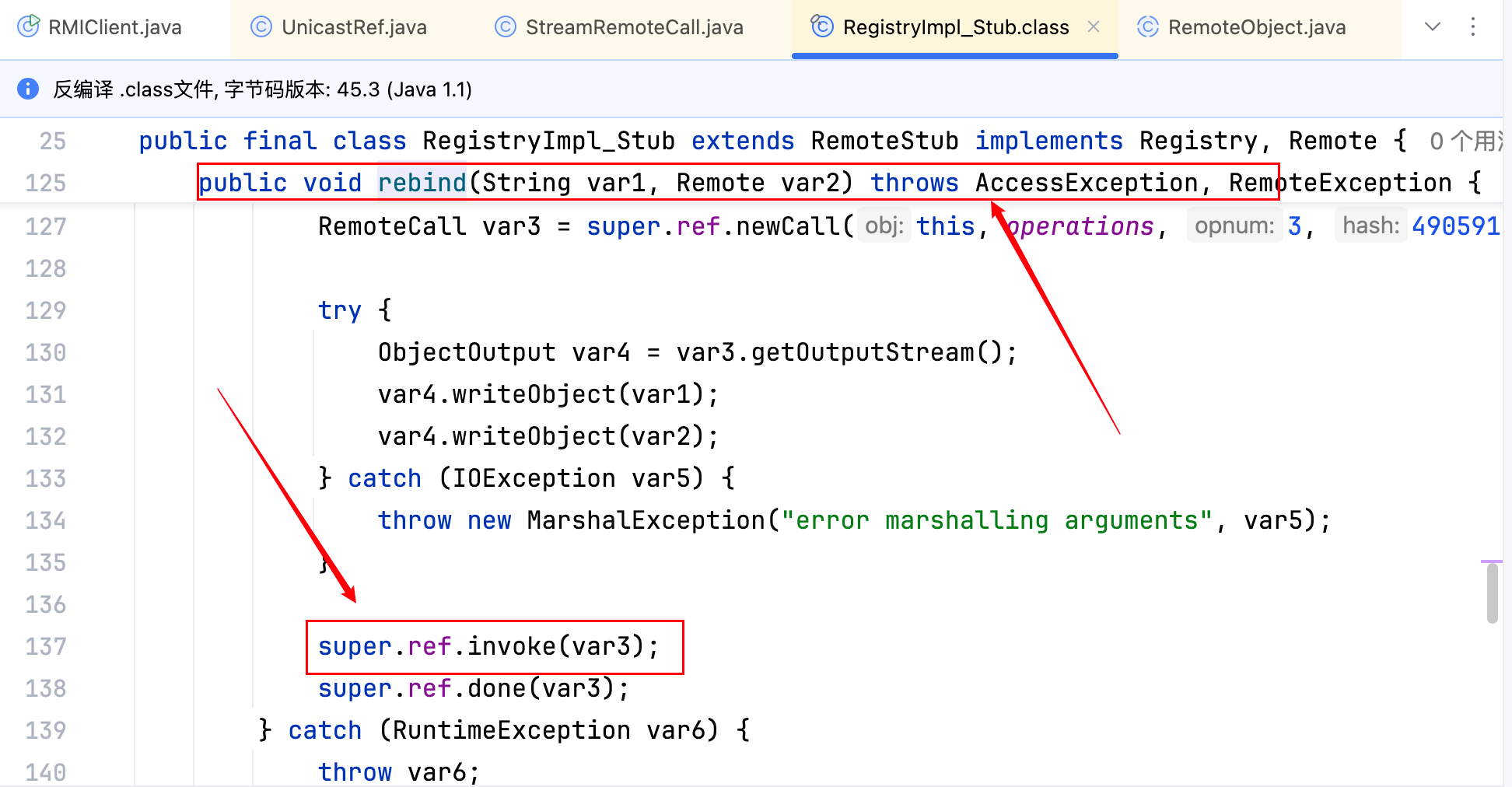
Task: Switch to the UnicastRef.java tab
Action: tap(354, 27)
